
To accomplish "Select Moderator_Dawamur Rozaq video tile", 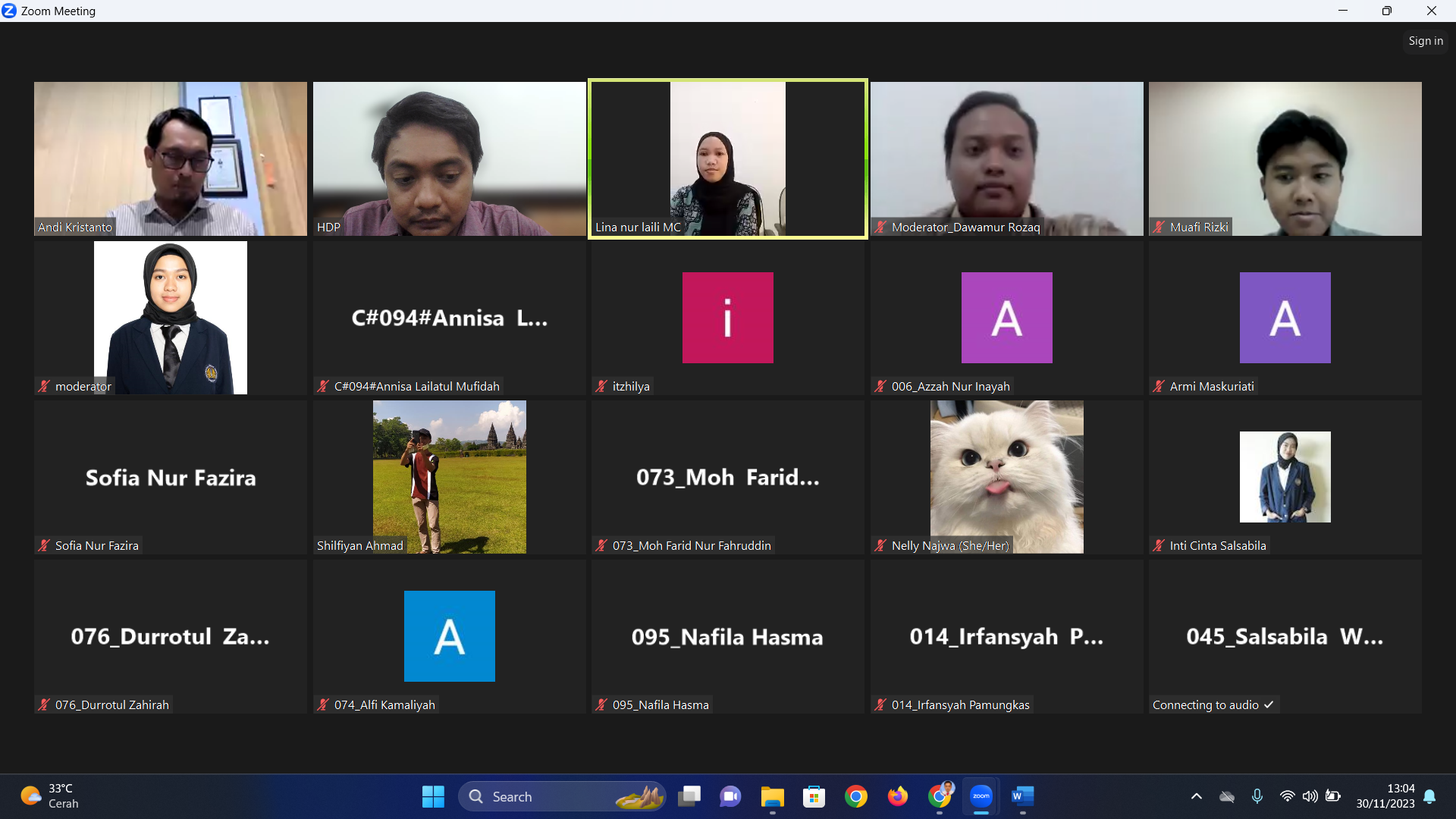I will pos(1007,158).
